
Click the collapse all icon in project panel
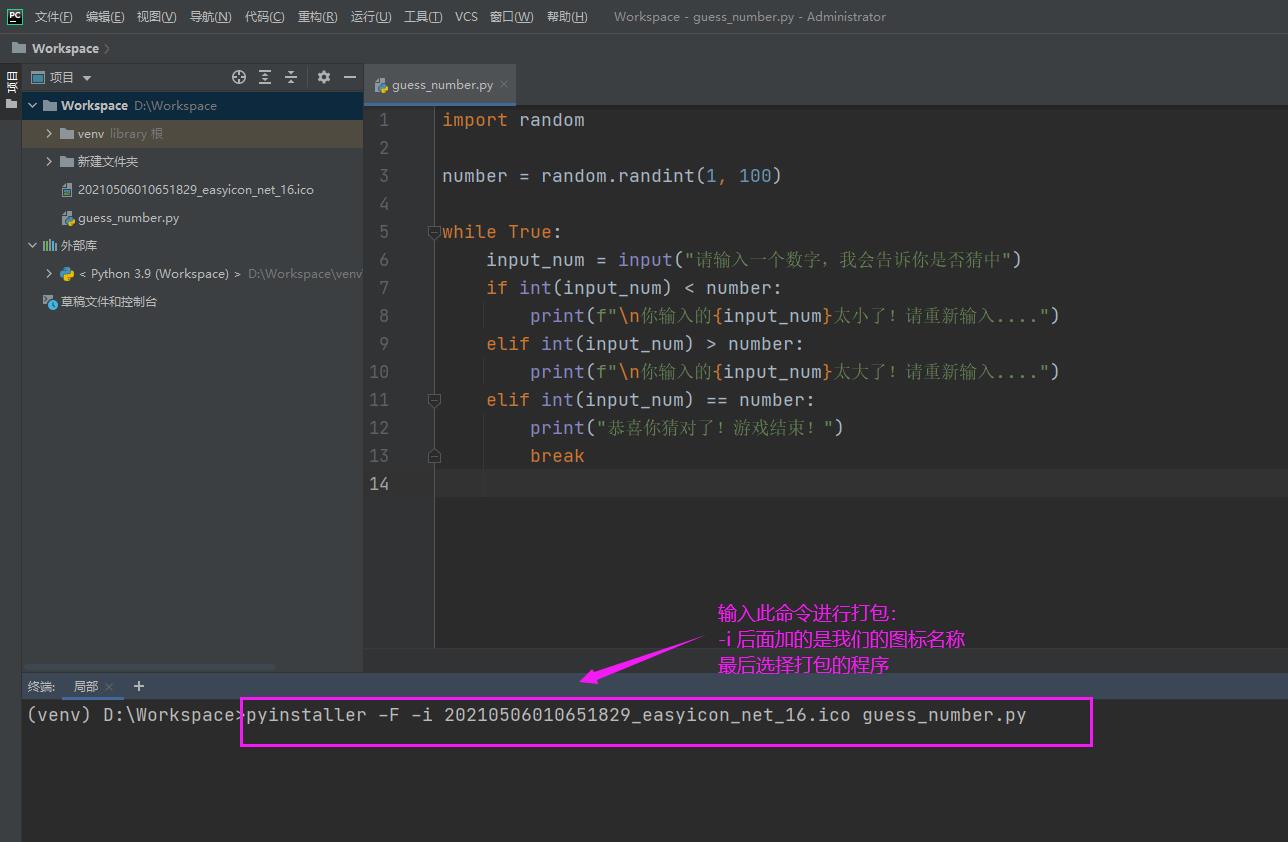coord(291,77)
